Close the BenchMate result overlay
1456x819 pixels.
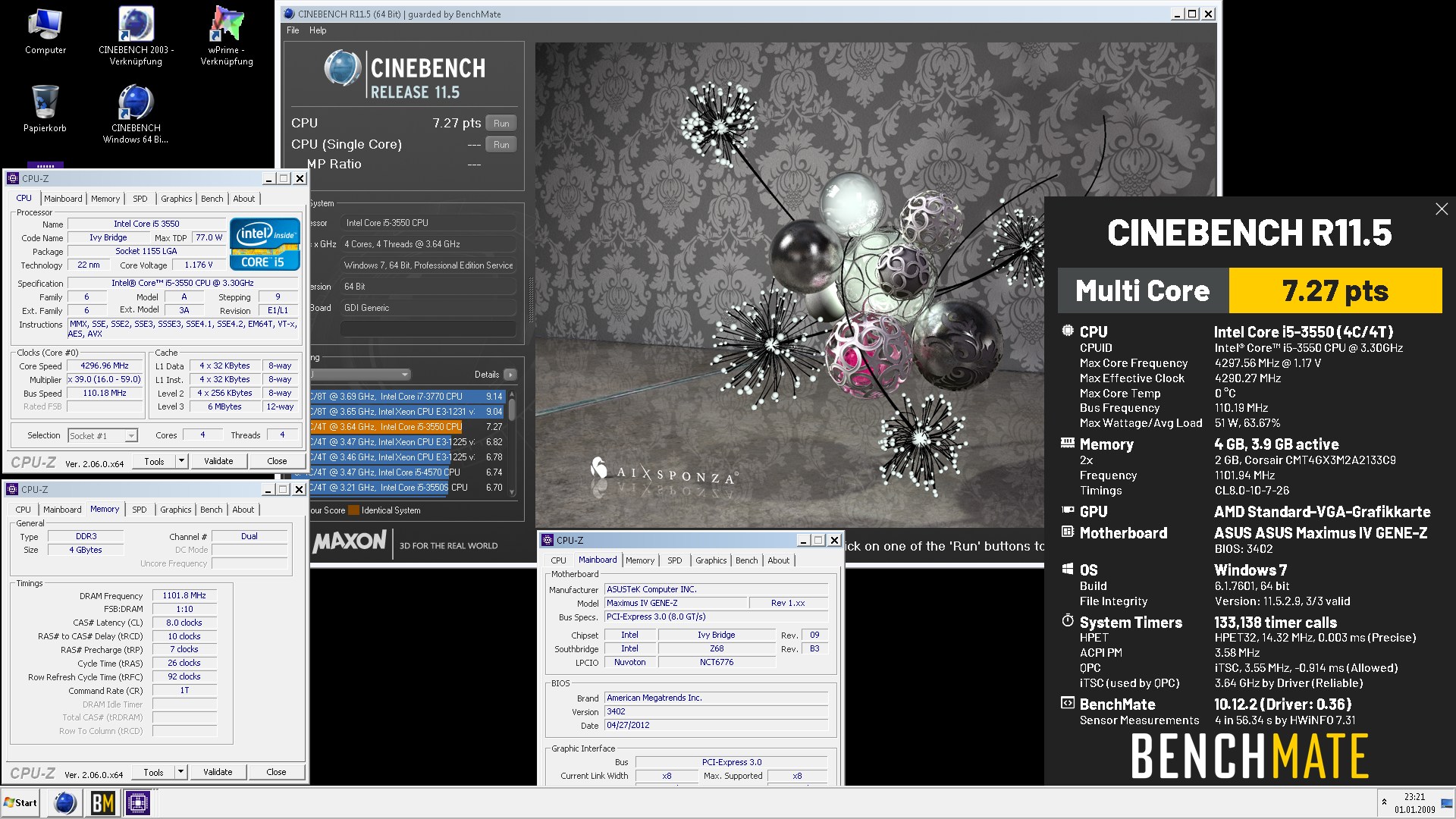pyautogui.click(x=1442, y=209)
